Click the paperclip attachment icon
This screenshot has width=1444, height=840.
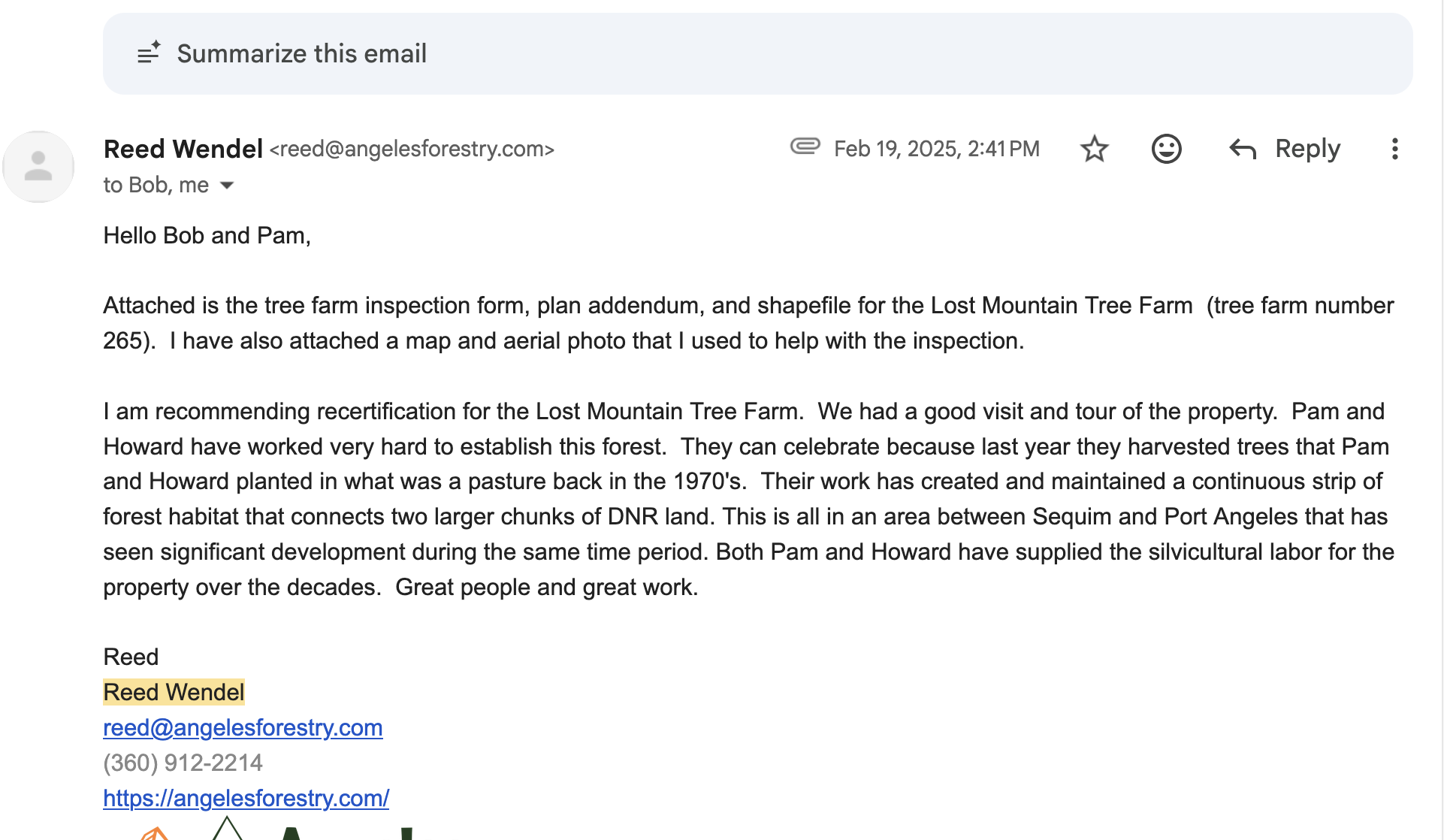point(805,147)
